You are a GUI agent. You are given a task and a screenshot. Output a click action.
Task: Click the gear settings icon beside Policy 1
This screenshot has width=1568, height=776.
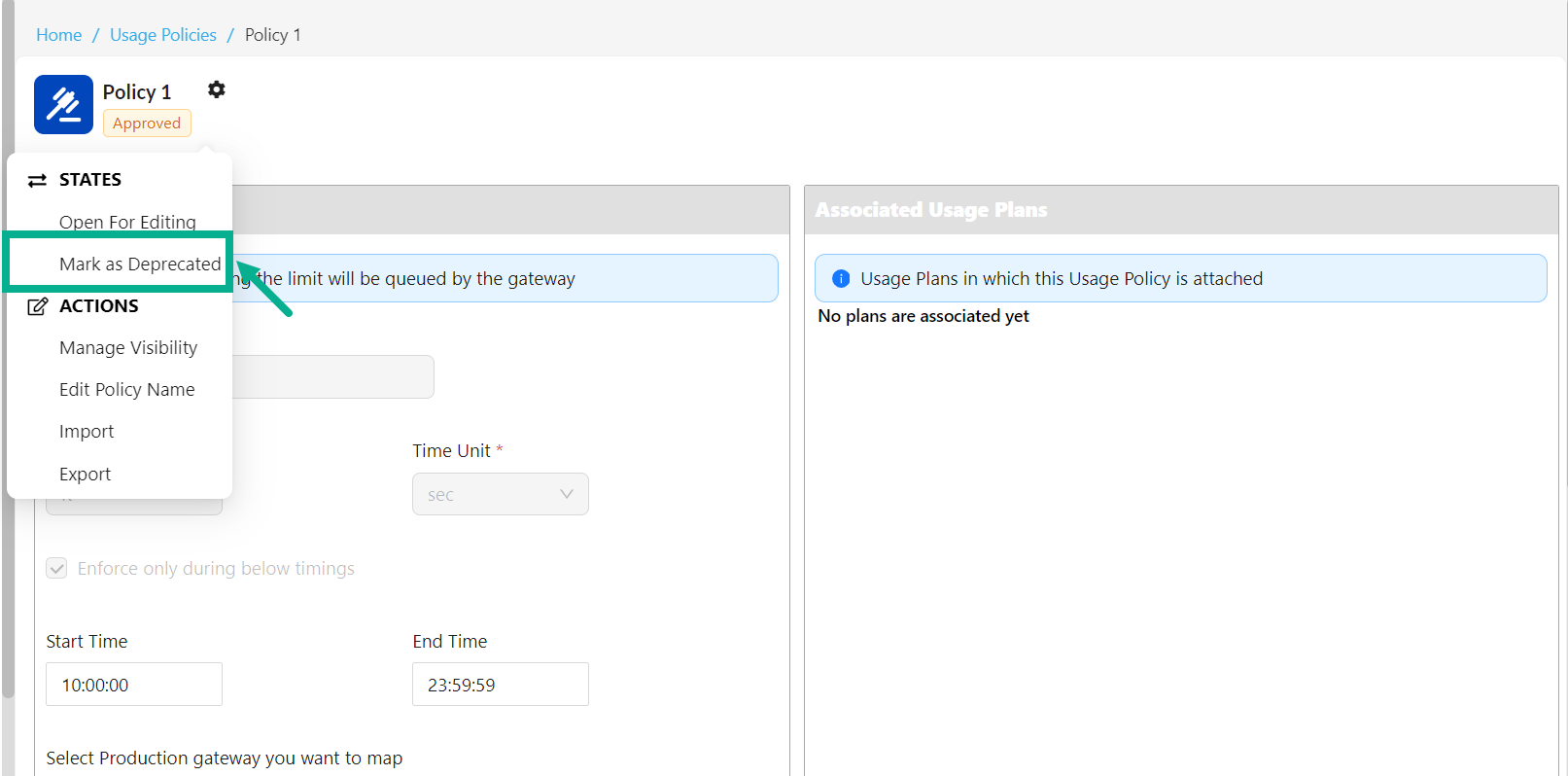click(216, 89)
